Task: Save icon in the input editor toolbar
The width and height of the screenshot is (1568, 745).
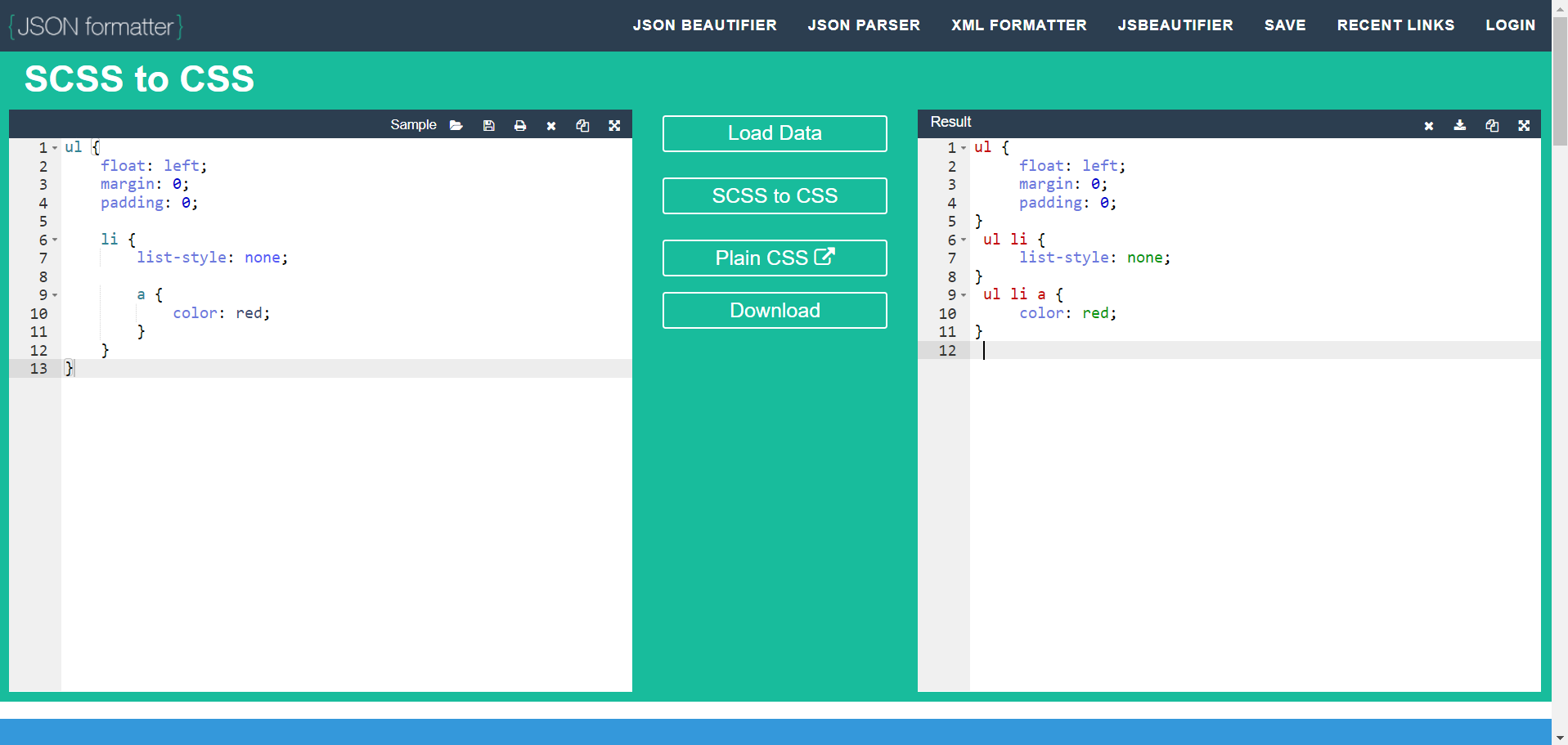Action: tap(489, 125)
